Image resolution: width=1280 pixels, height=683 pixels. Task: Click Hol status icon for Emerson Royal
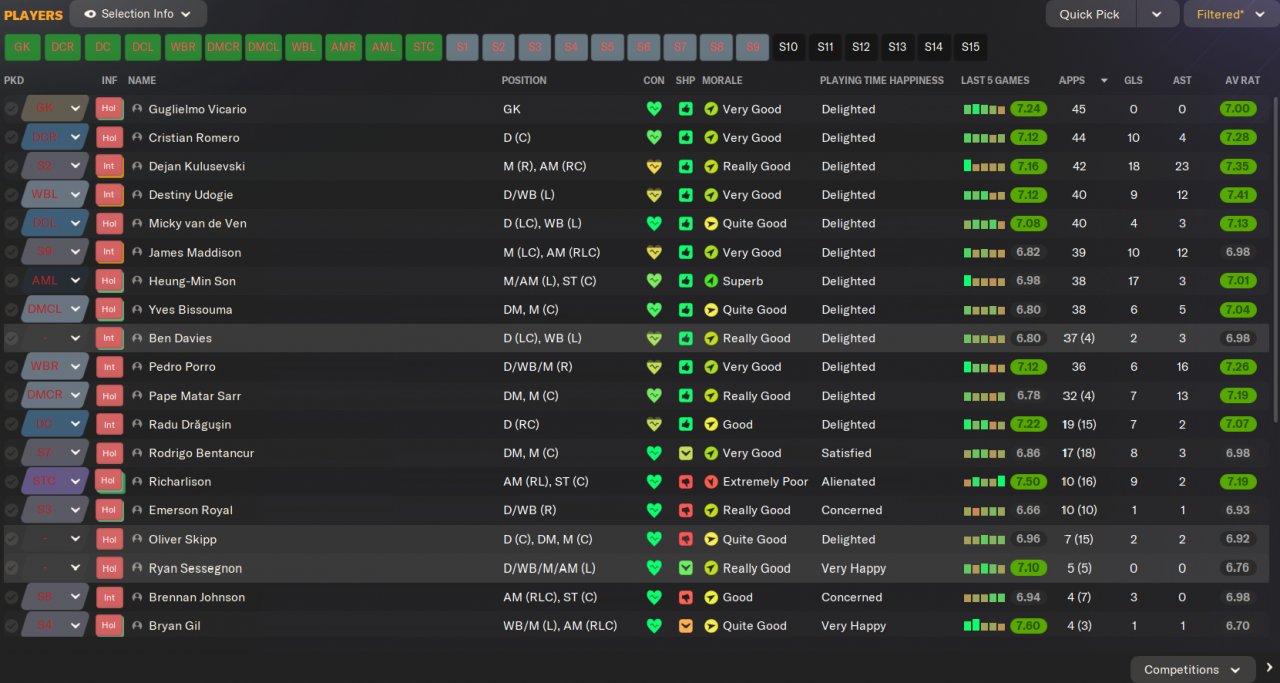pos(109,510)
